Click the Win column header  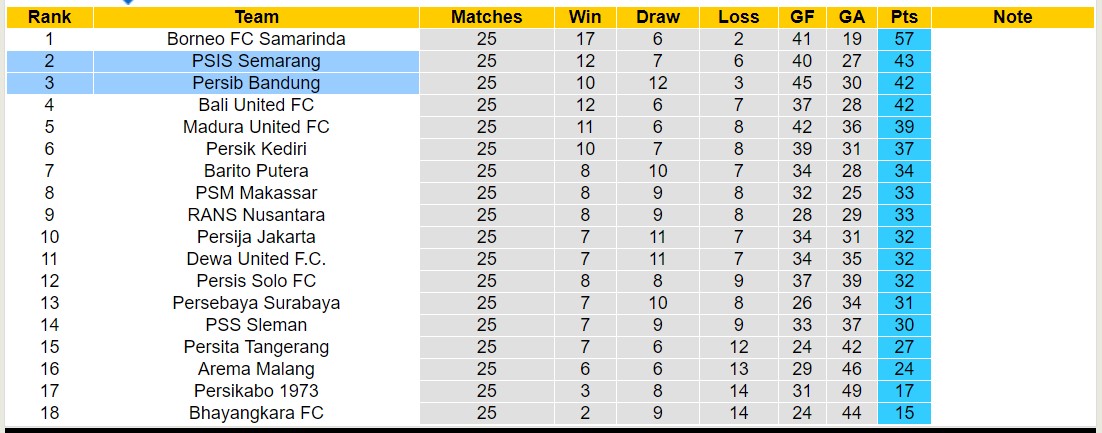tap(585, 17)
